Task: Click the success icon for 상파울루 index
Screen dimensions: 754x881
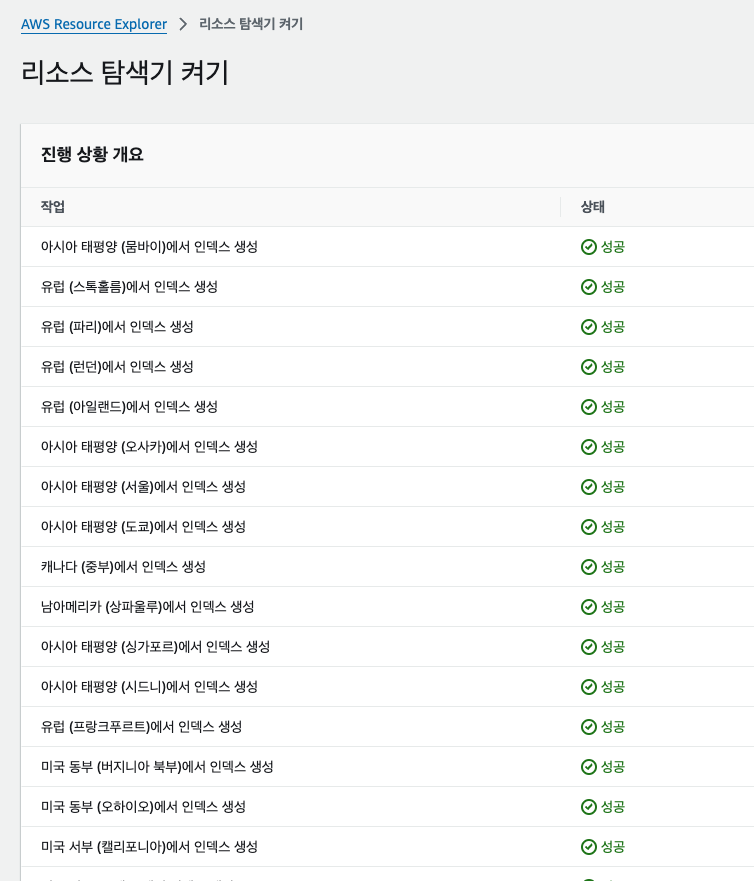Action: (589, 607)
